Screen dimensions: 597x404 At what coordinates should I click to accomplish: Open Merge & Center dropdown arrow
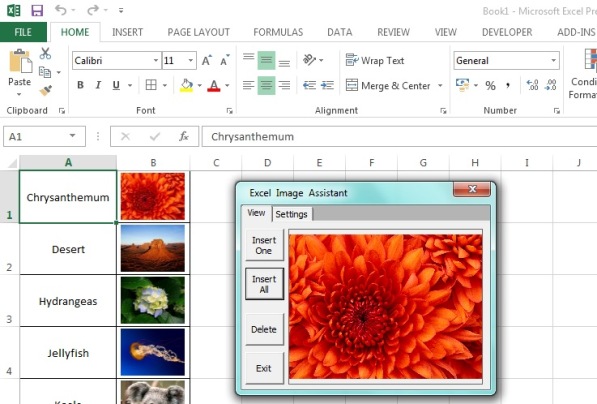pos(440,86)
